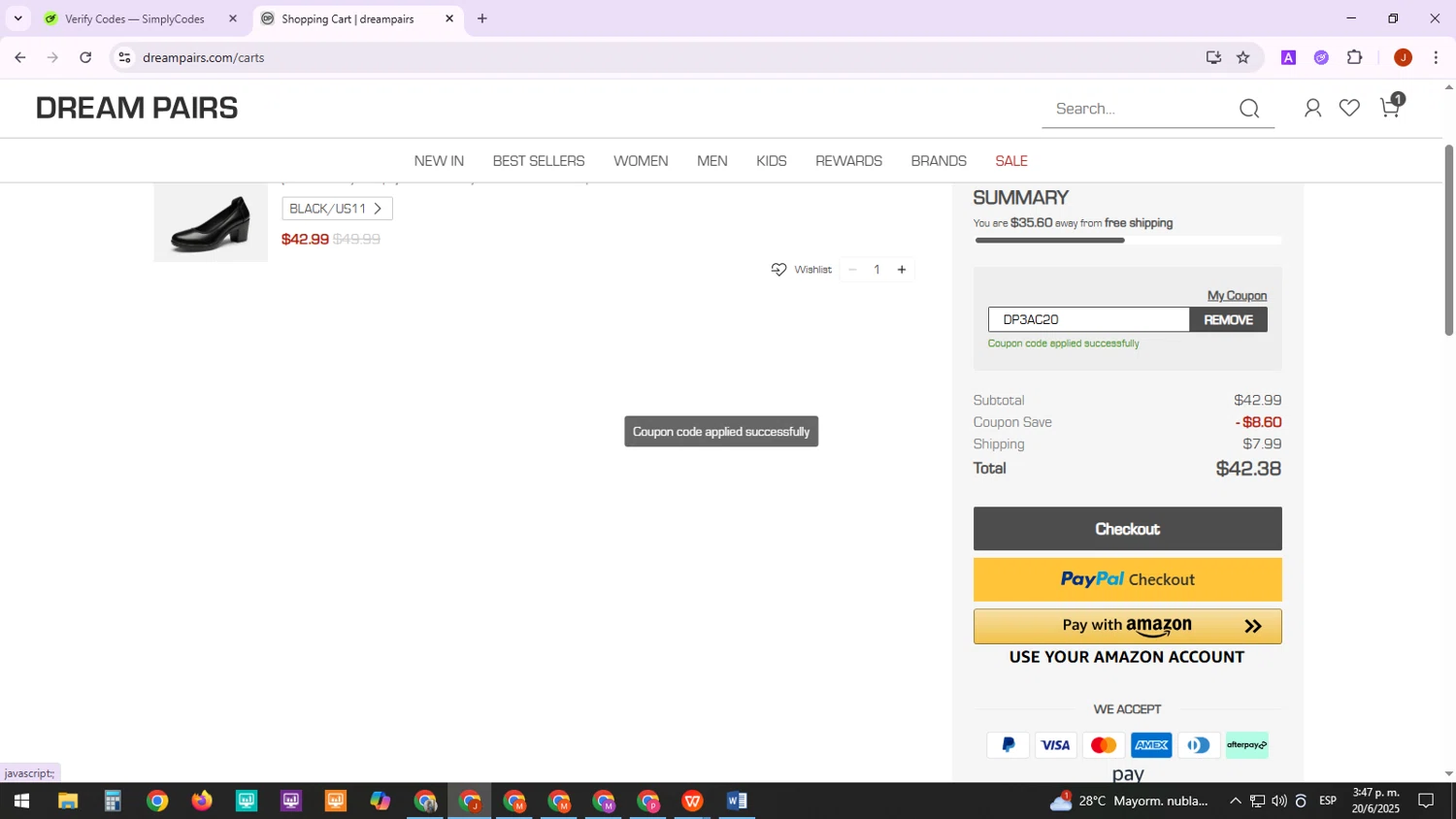Click the DREAM PAIRS logo
1456x819 pixels.
(x=137, y=108)
